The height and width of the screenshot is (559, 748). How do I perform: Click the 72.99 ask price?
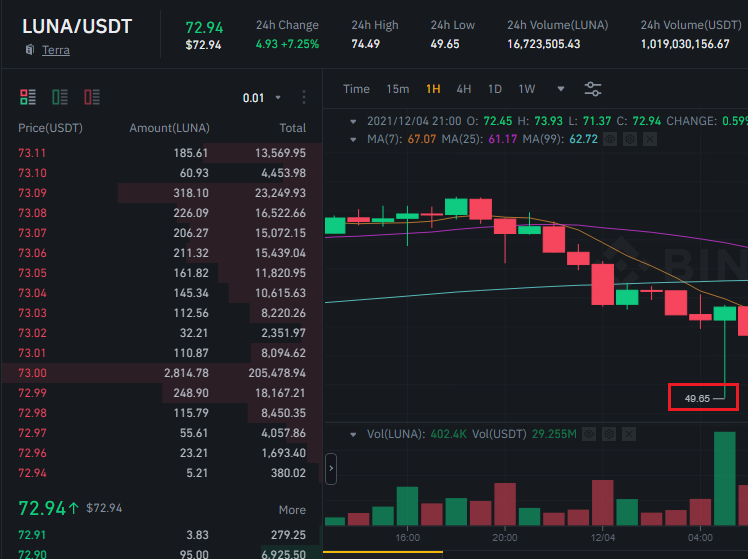[x=32, y=393]
